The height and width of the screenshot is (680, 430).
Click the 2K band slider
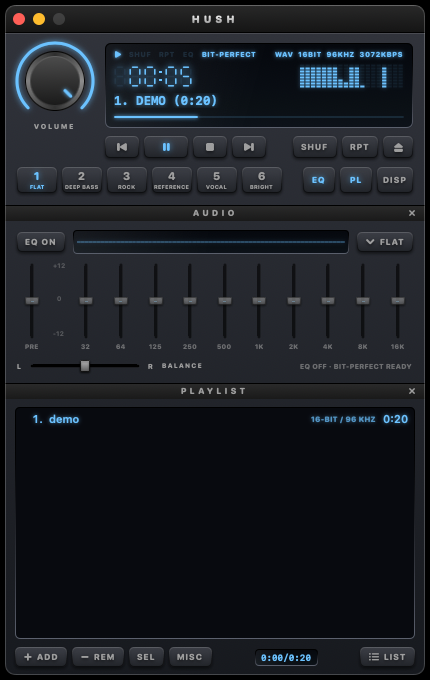coord(294,301)
